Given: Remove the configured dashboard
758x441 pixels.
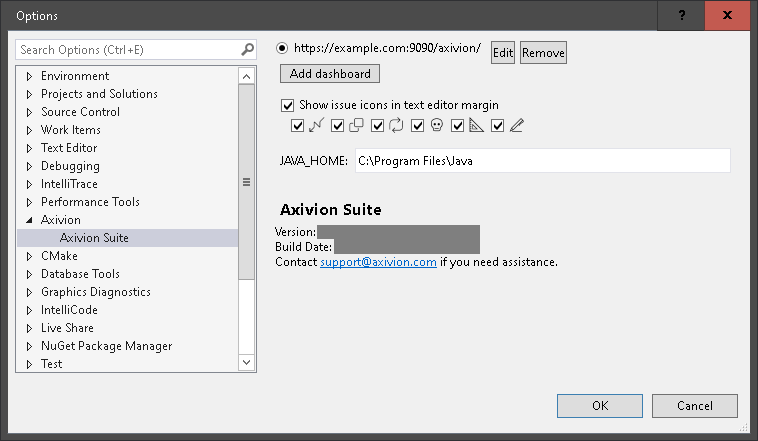Looking at the screenshot, I should click(543, 53).
